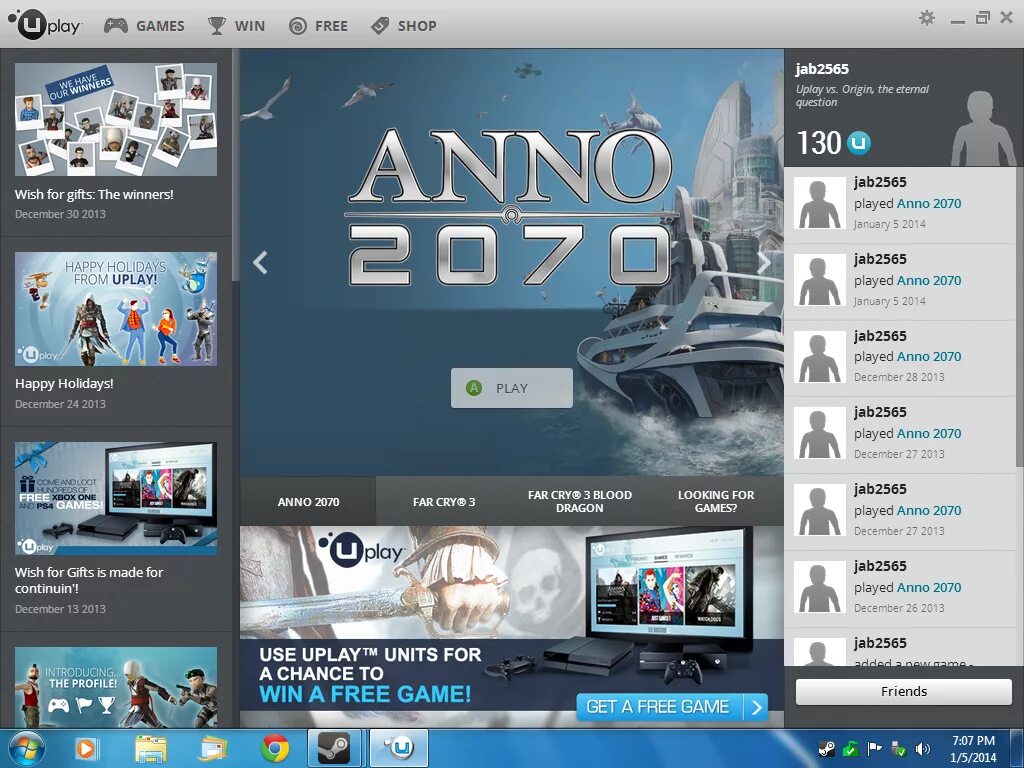Viewport: 1024px width, 768px height.
Task: Launch Google Chrome from the taskbar
Action: [275, 748]
